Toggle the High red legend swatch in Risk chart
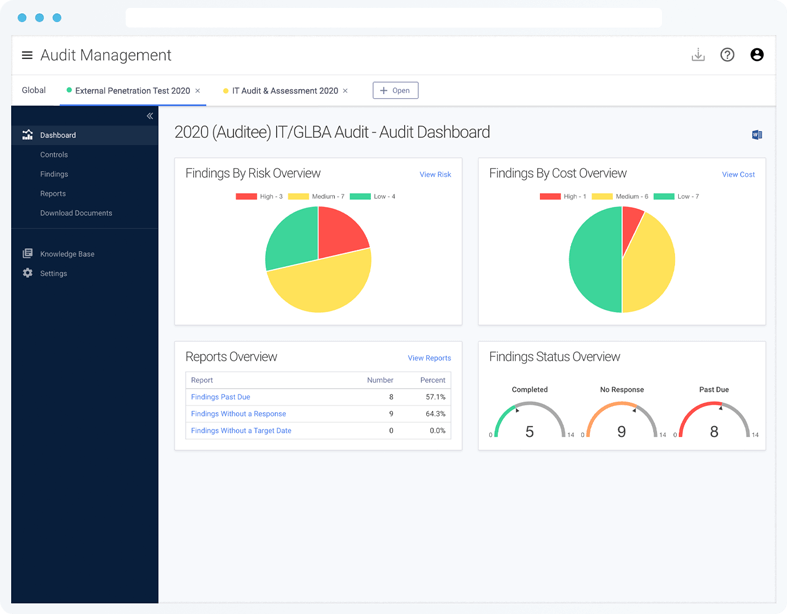This screenshot has width=787, height=614. (x=246, y=197)
